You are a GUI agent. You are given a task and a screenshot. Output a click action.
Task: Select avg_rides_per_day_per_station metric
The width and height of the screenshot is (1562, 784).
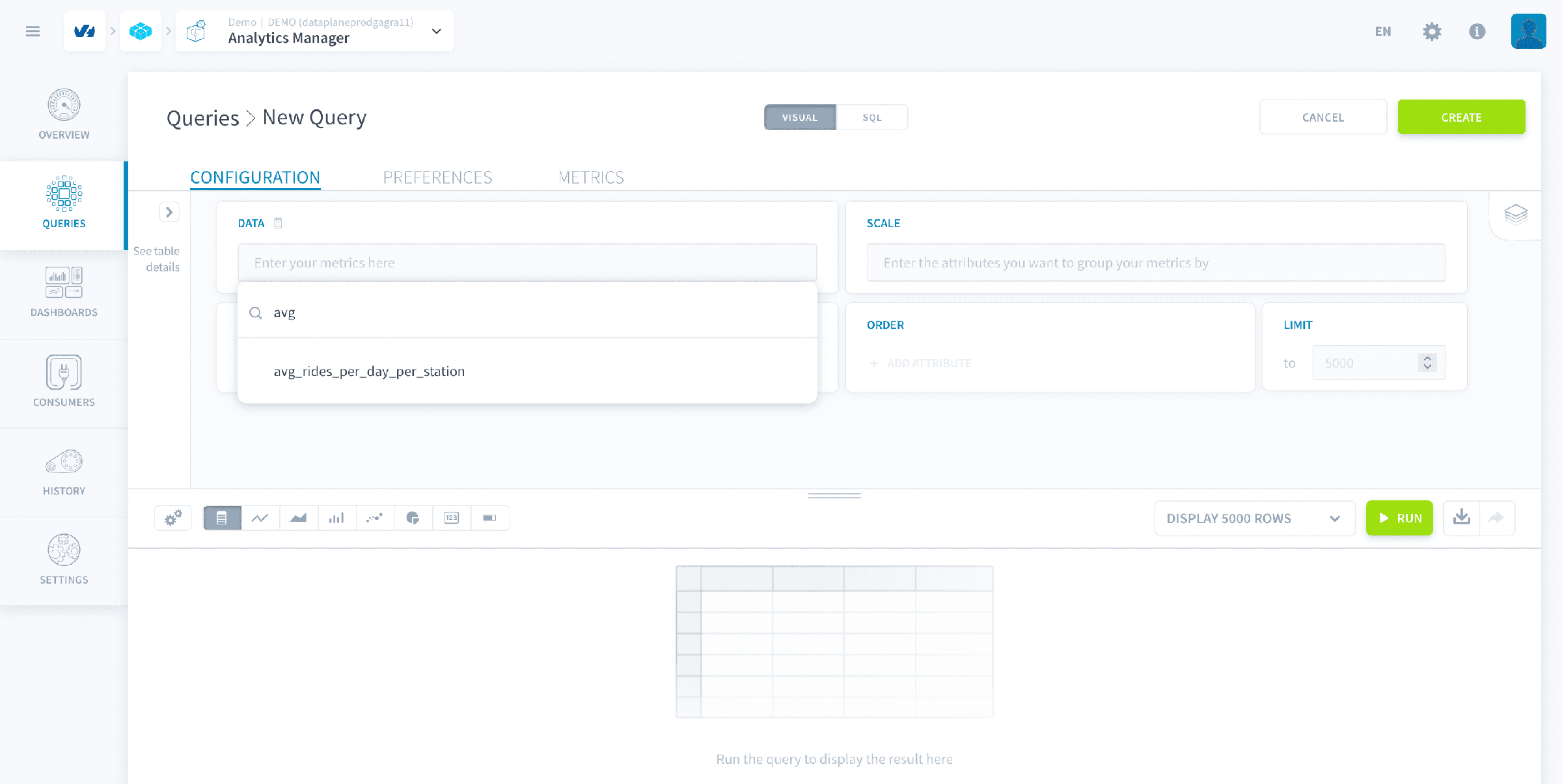[527, 372]
